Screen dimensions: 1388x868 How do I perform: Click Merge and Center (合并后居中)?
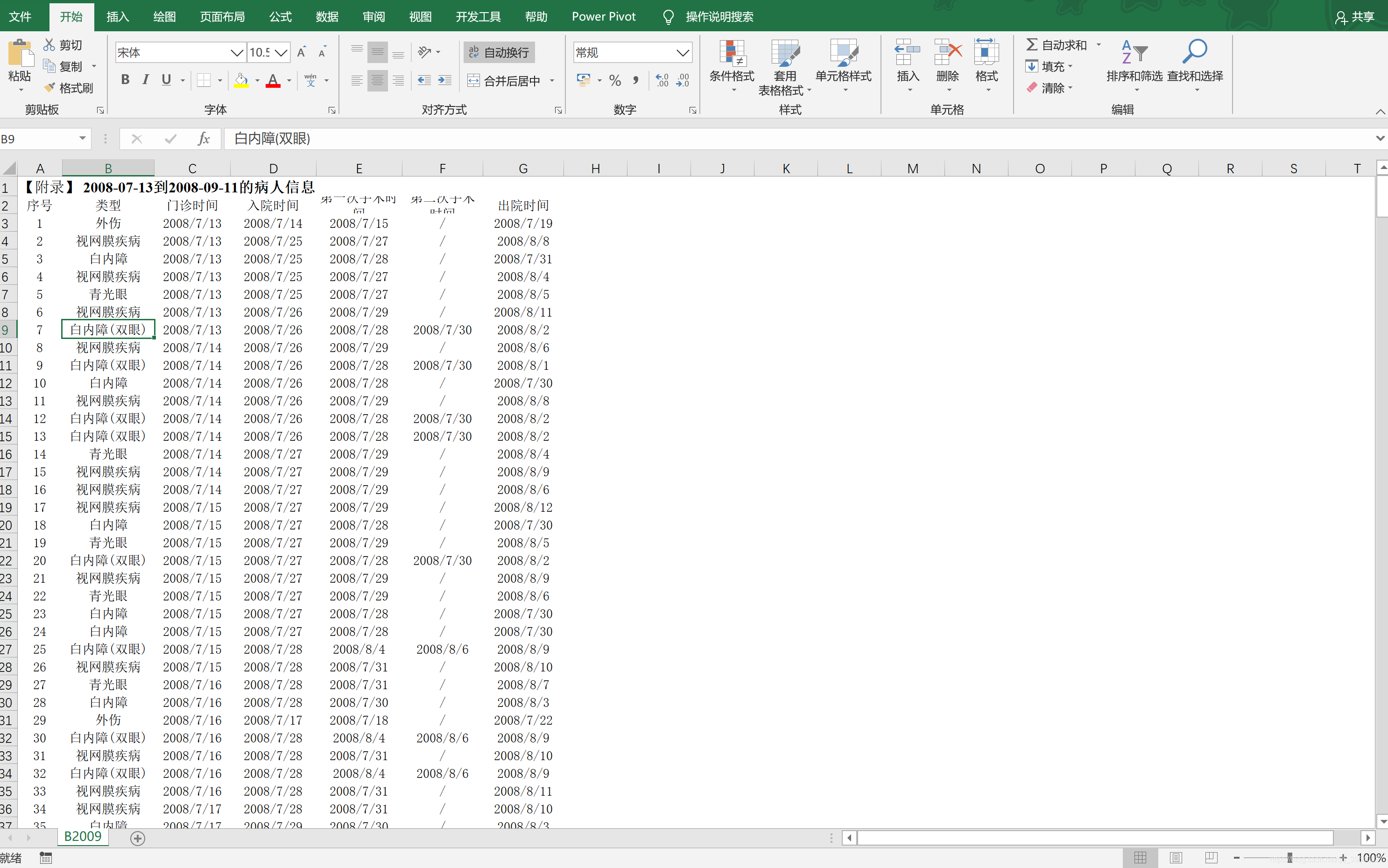pyautogui.click(x=505, y=81)
